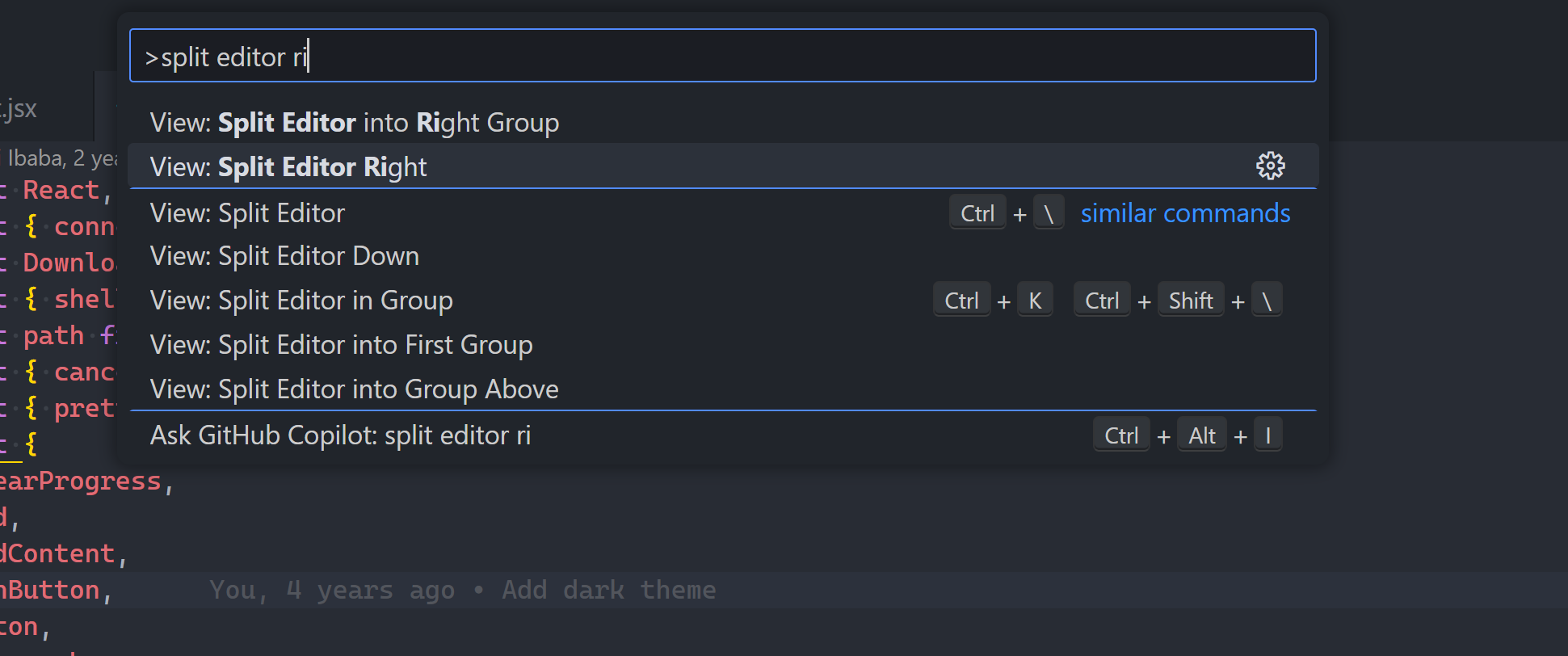Pick "View: Split Editor Down" from list
The image size is (1568, 656).
pos(284,256)
